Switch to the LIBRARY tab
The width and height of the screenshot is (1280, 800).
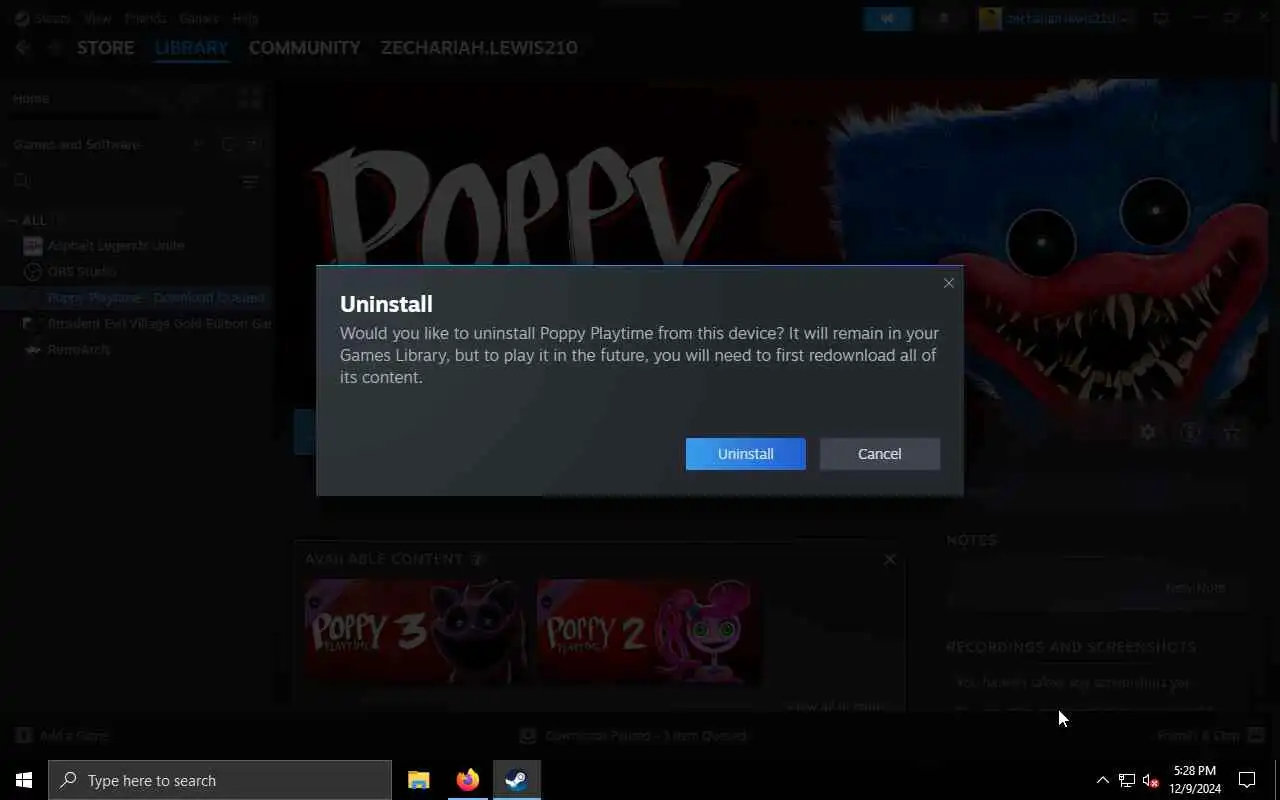click(191, 47)
